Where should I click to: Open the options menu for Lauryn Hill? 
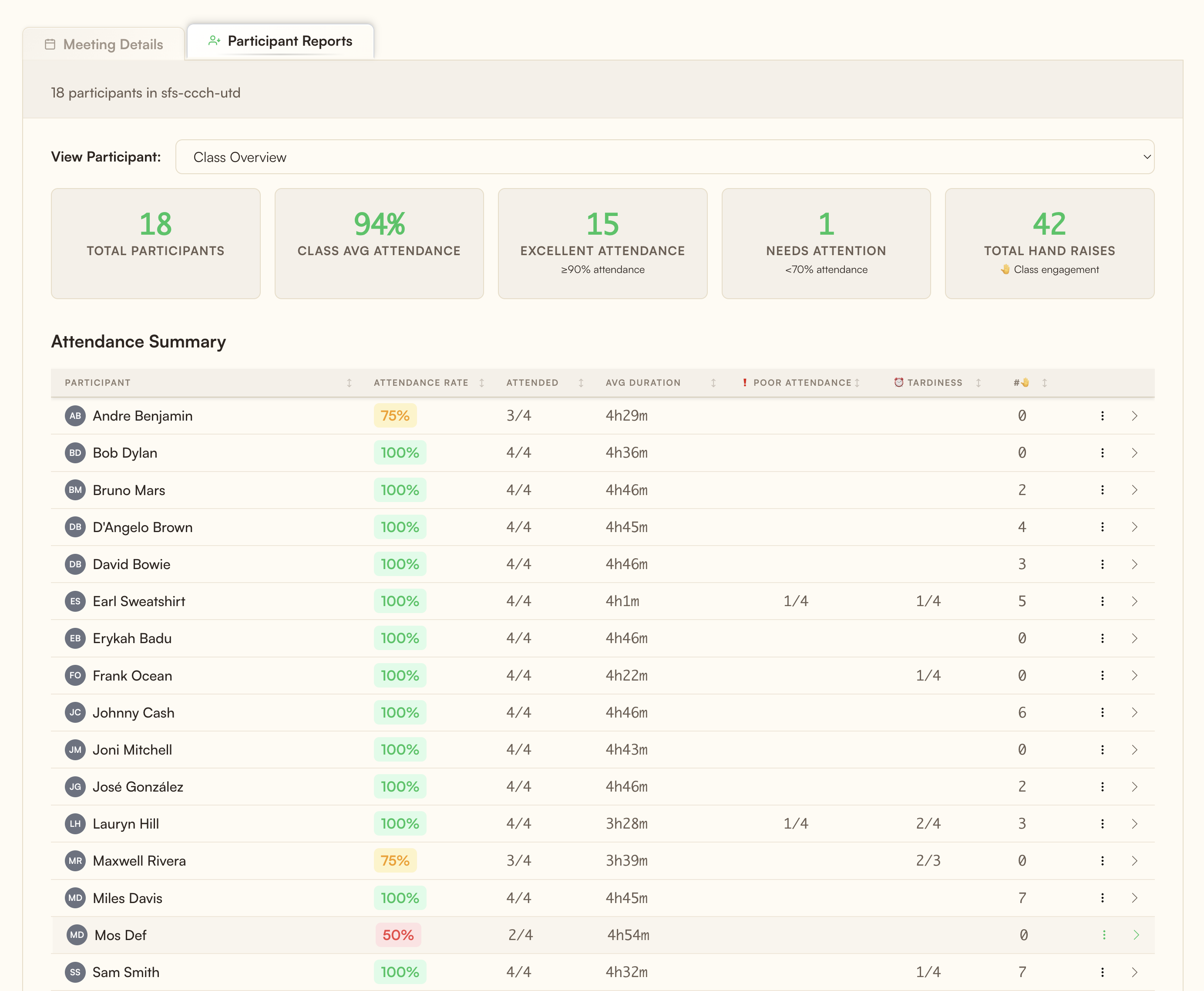tap(1103, 824)
